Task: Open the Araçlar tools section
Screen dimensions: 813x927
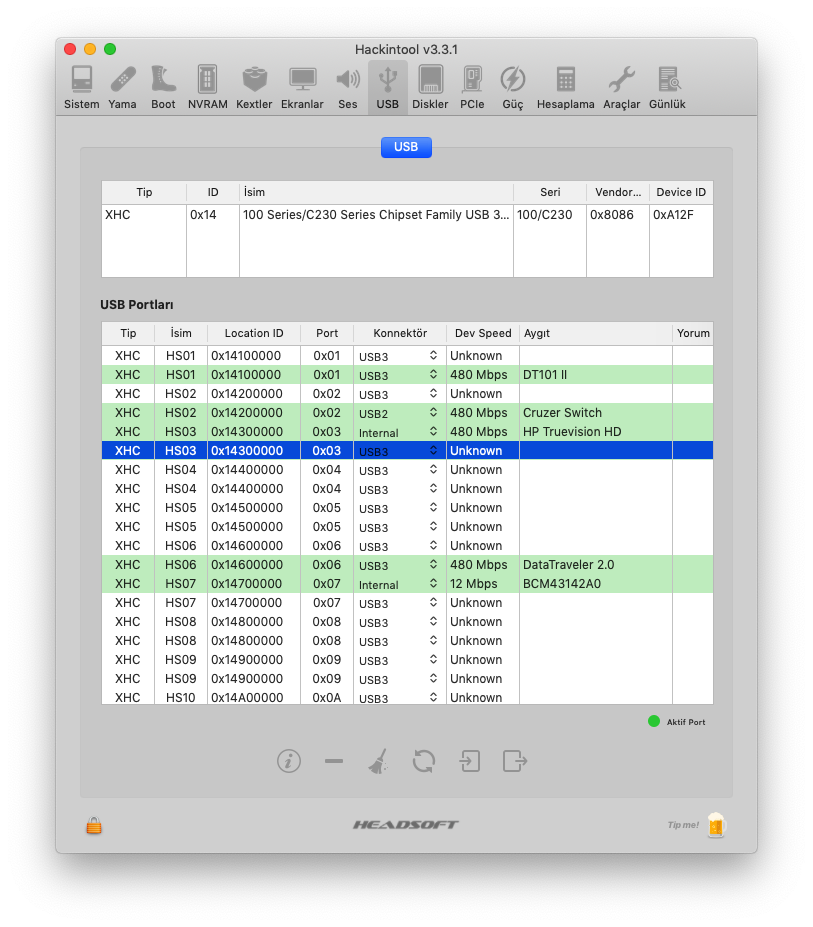Action: pos(621,87)
